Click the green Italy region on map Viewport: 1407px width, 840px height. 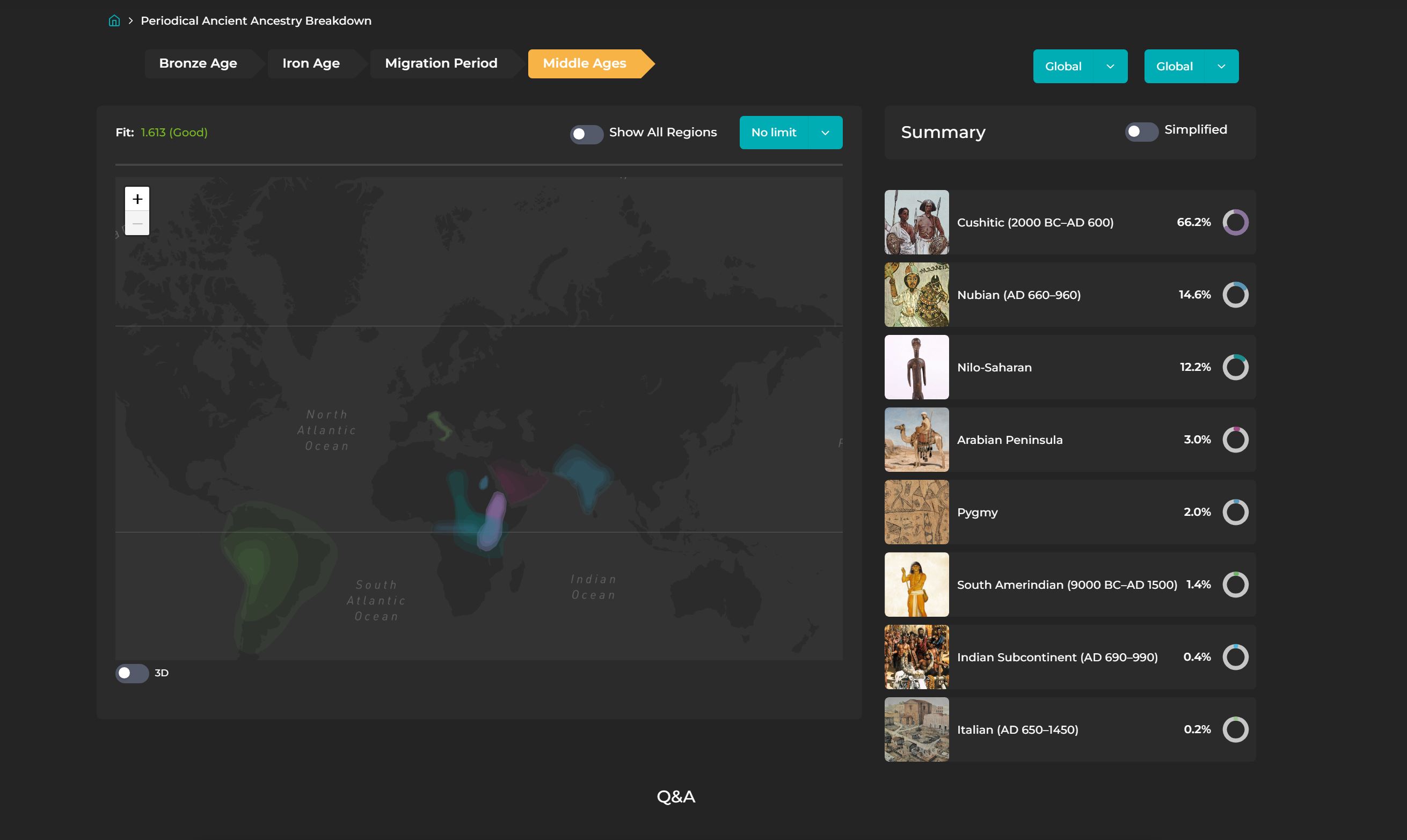point(440,426)
